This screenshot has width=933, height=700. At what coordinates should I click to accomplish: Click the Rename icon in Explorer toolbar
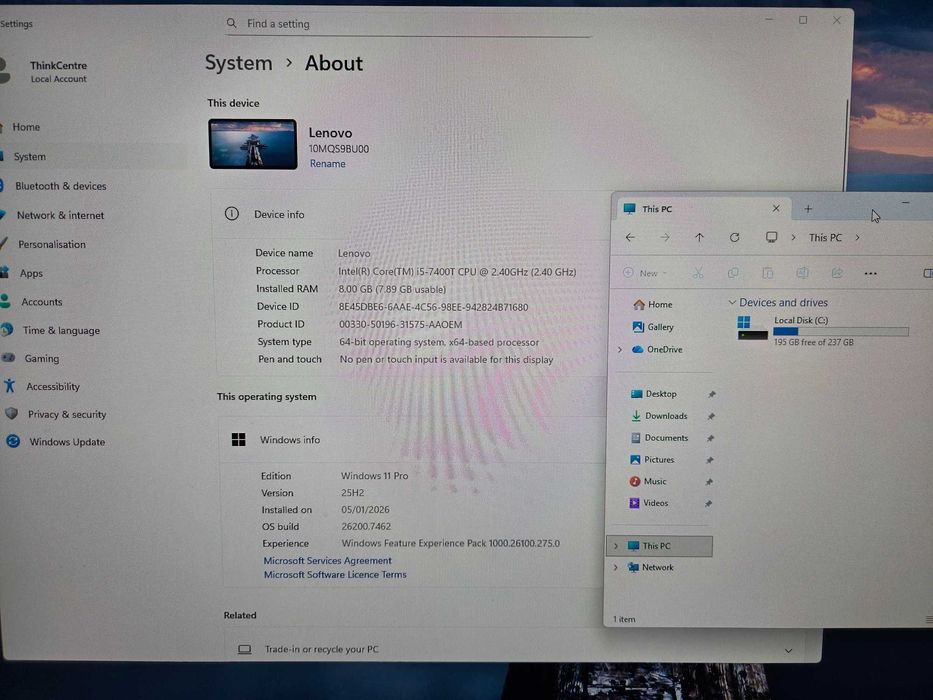pos(802,273)
